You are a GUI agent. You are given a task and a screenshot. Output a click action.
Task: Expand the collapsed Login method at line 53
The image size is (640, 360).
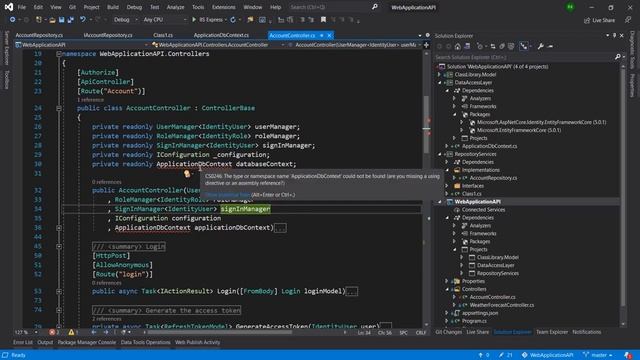[x=59, y=291]
